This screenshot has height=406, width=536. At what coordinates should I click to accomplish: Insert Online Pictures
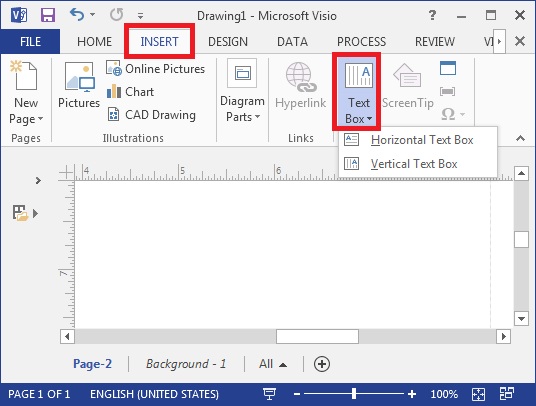point(156,69)
